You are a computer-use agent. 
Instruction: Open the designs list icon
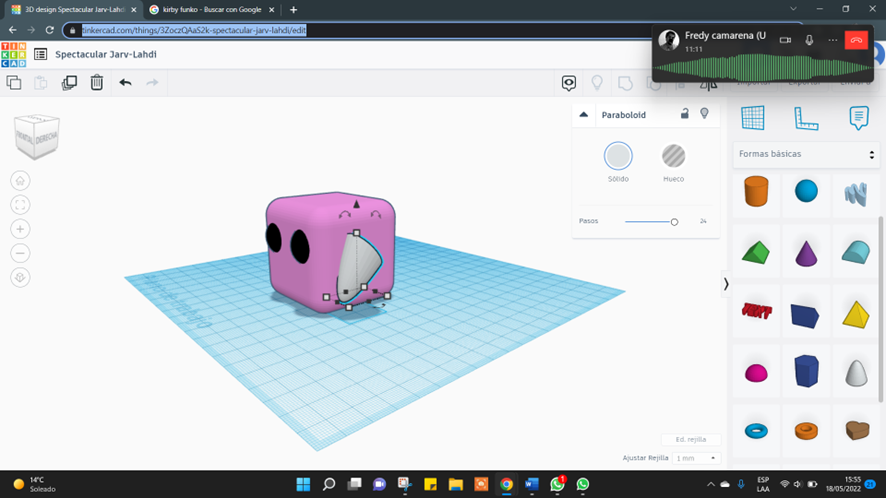click(40, 54)
